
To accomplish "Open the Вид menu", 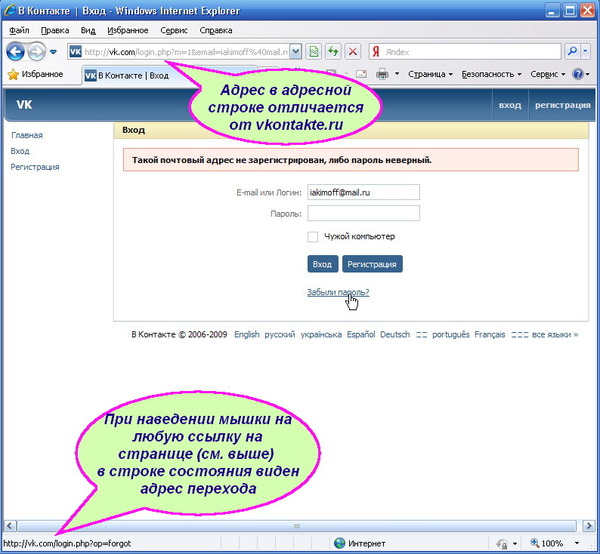I will 88,30.
